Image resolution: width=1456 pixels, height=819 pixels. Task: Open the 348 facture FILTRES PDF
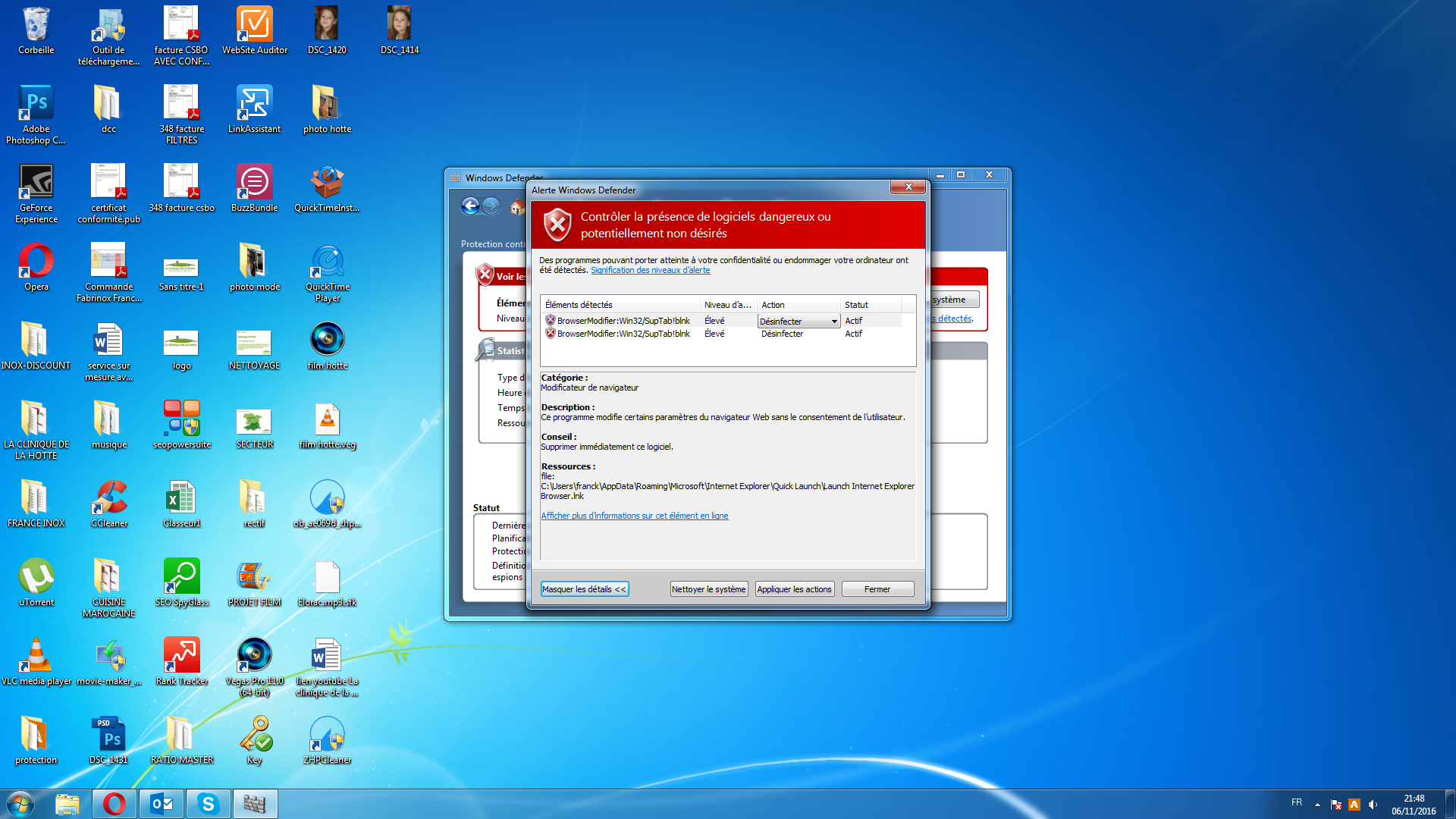pos(181,115)
